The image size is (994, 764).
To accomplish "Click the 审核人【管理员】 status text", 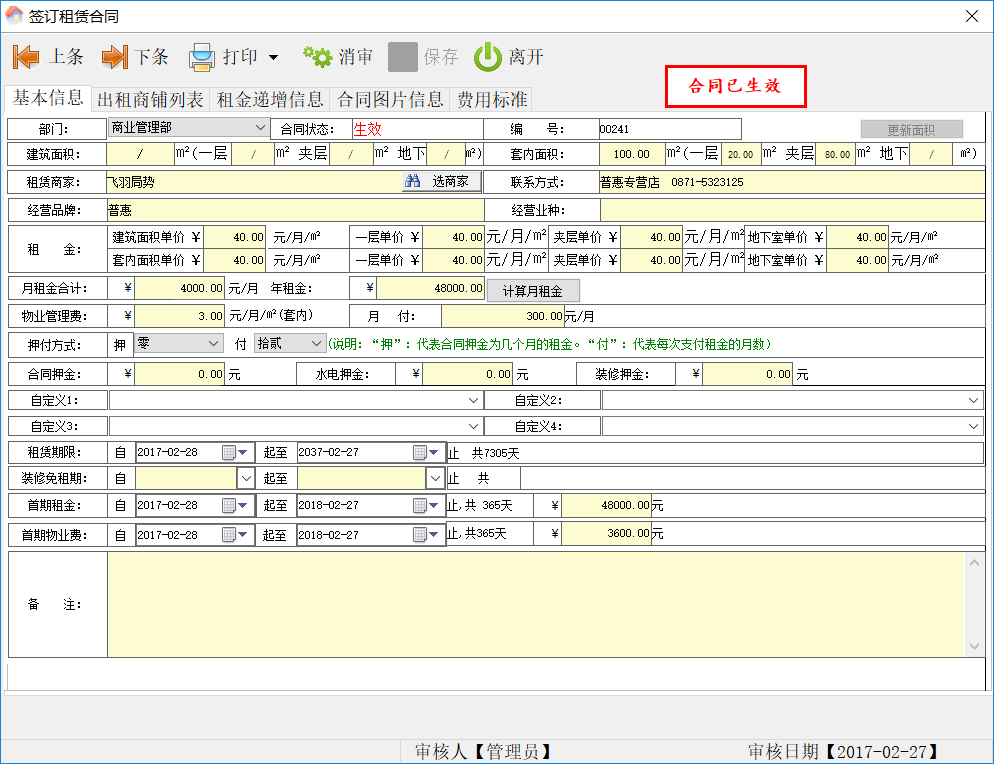I will click(x=482, y=751).
